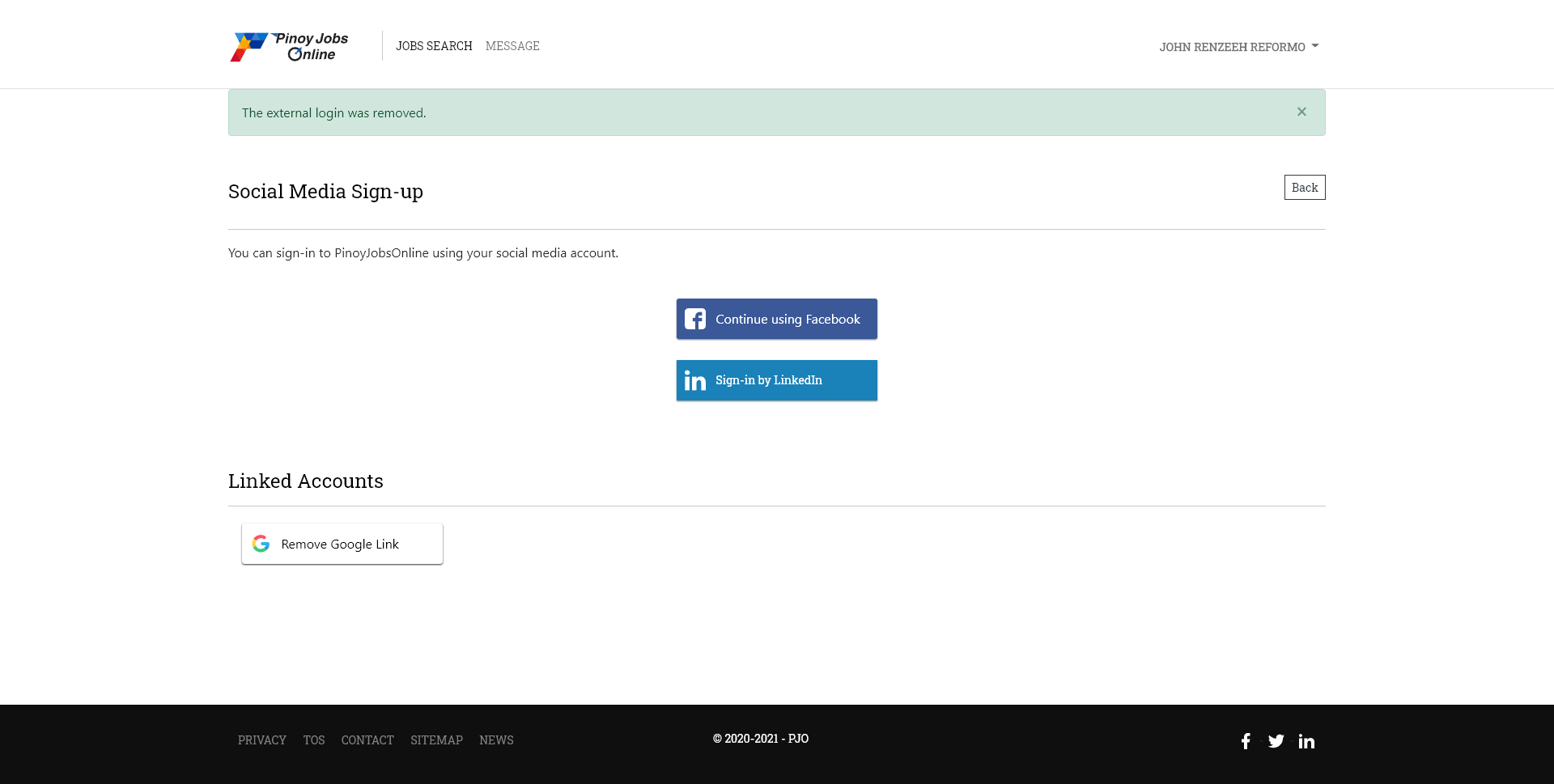Click the sign-in description sentence
This screenshot has width=1554, height=784.
pos(423,253)
